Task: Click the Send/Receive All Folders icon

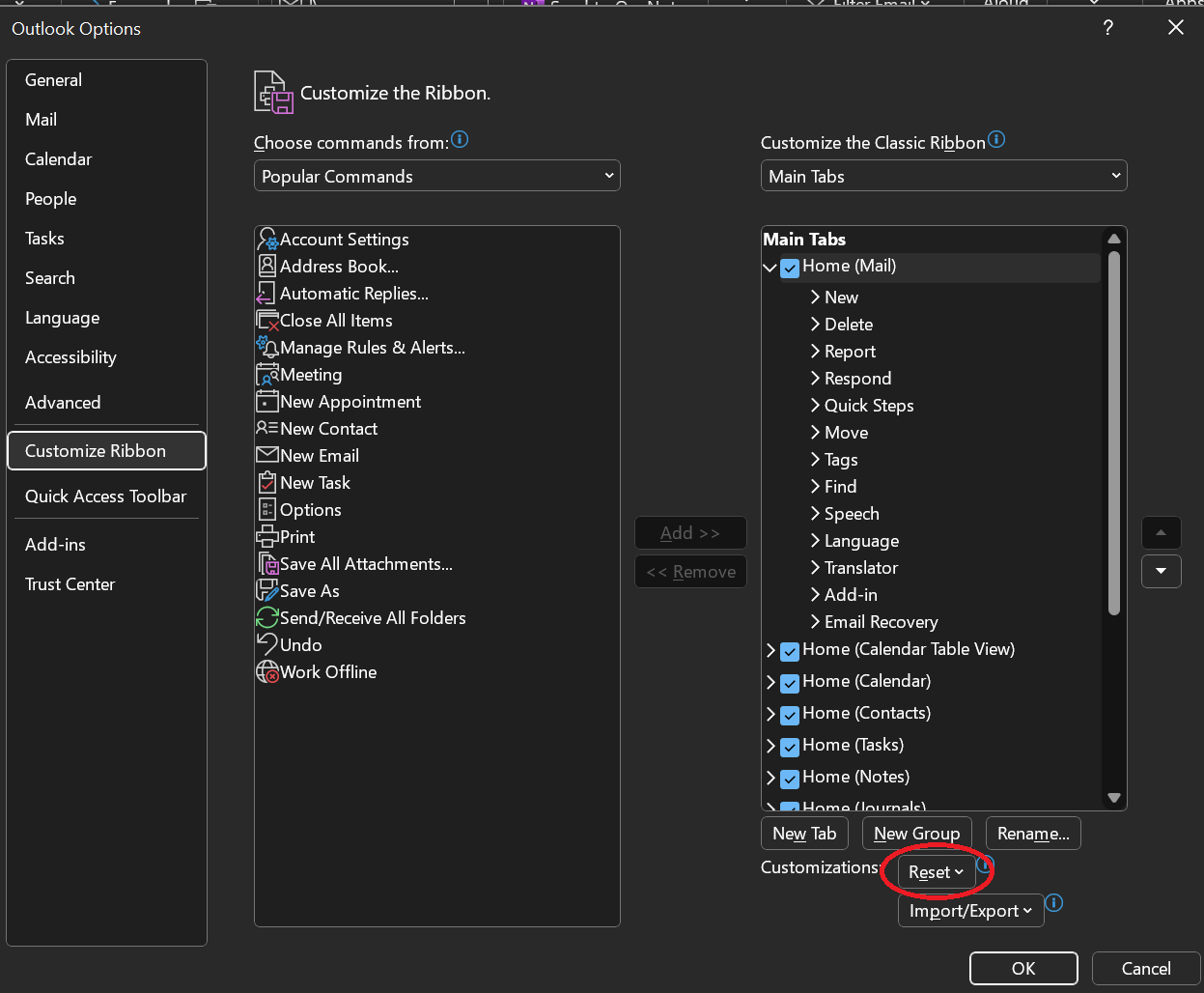Action: (267, 618)
